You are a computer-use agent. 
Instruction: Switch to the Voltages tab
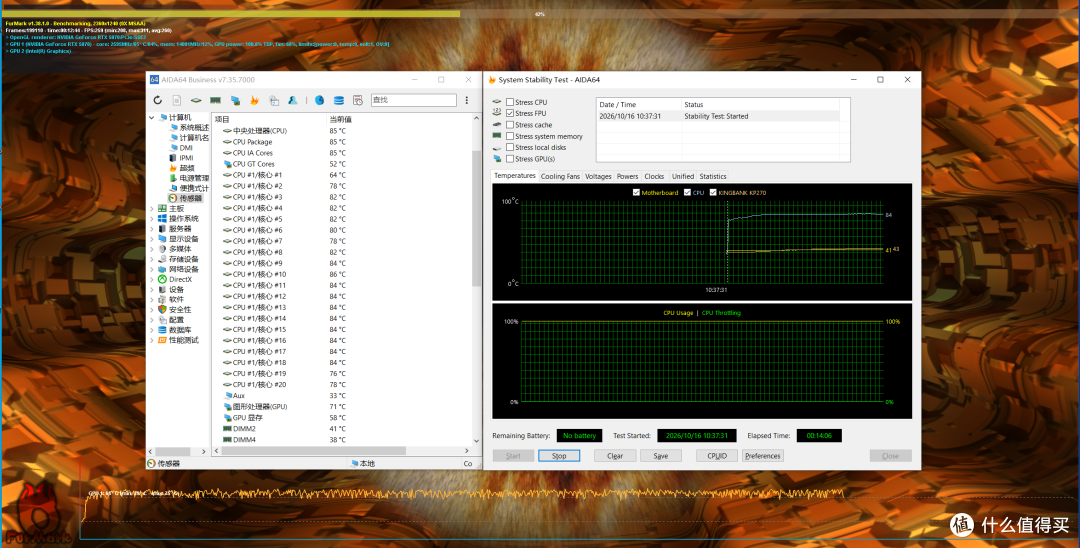598,176
